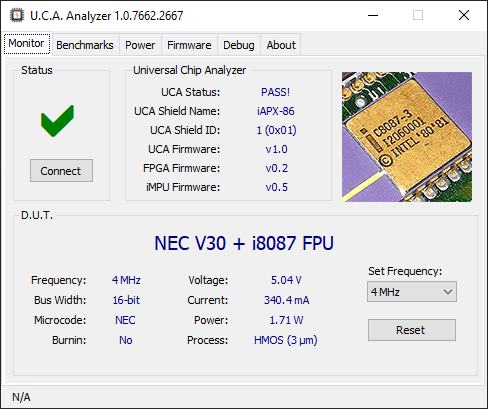Click the v0.2 FPGA firmware value
Screen dimensions: 488x409
(x=276, y=168)
